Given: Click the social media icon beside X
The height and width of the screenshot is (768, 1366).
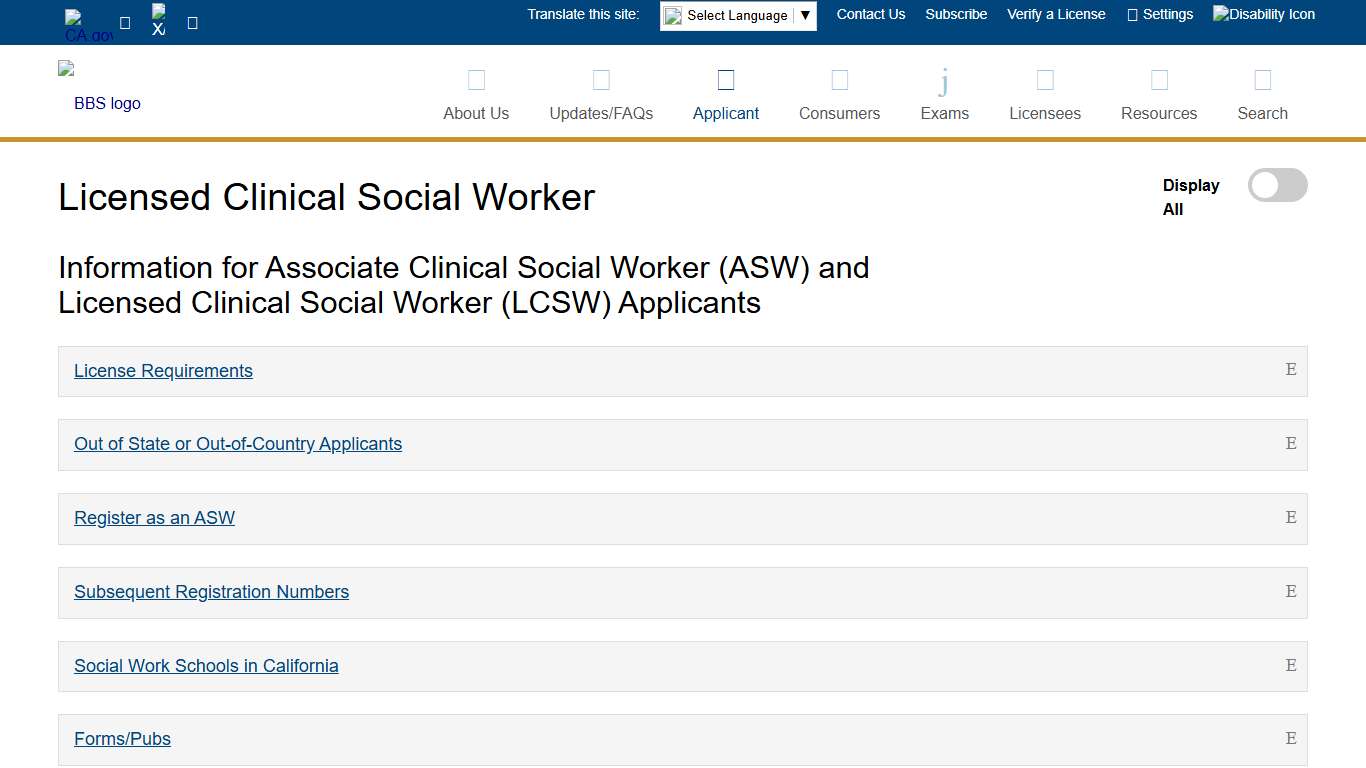Looking at the screenshot, I should pos(190,20).
